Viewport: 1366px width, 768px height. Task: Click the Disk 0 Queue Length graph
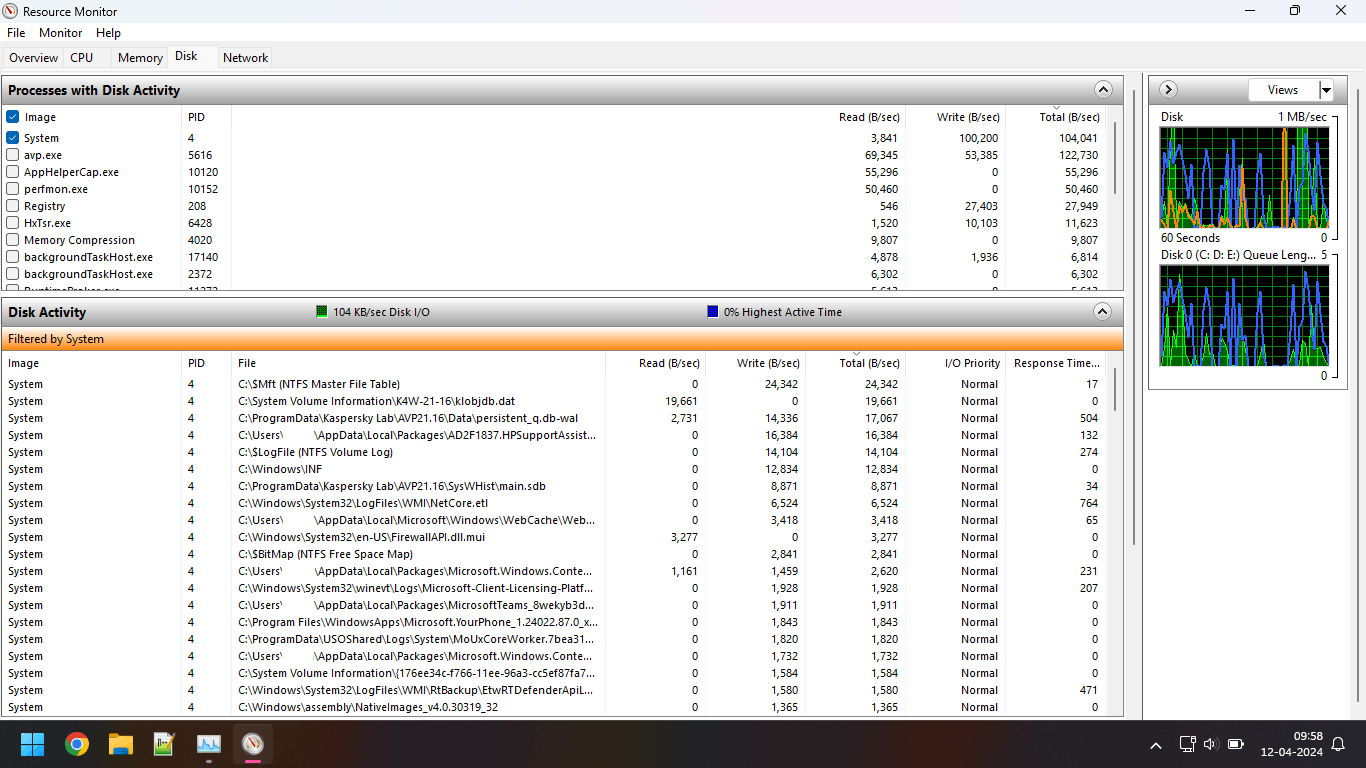1244,315
